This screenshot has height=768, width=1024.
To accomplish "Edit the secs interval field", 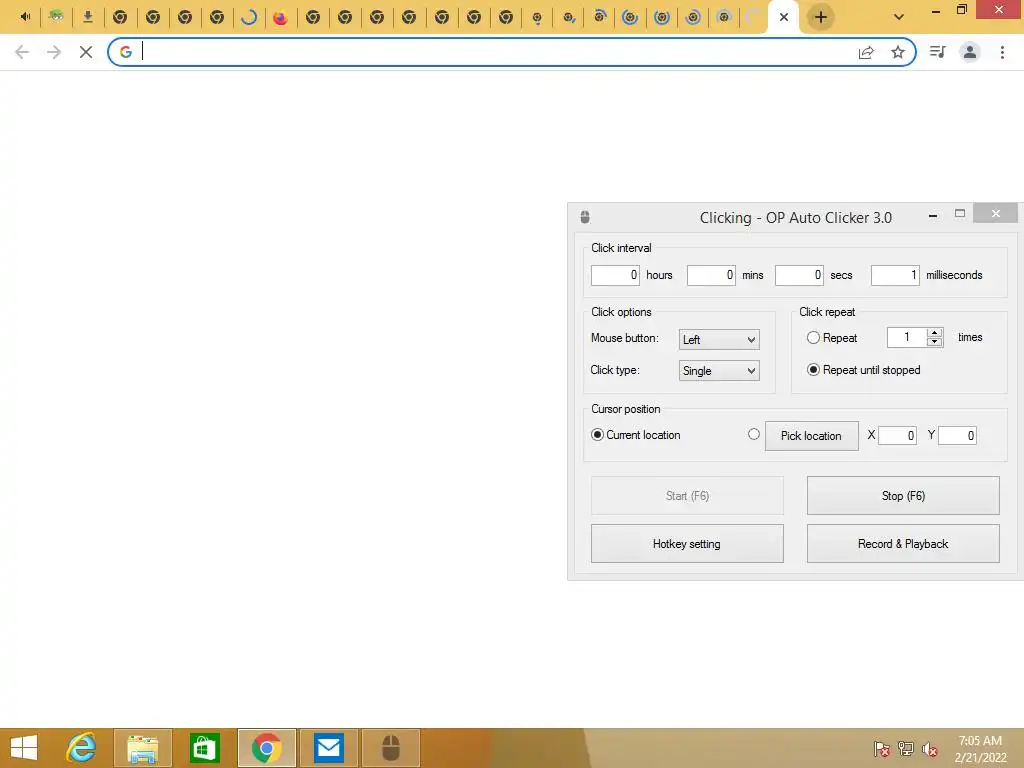I will point(799,275).
